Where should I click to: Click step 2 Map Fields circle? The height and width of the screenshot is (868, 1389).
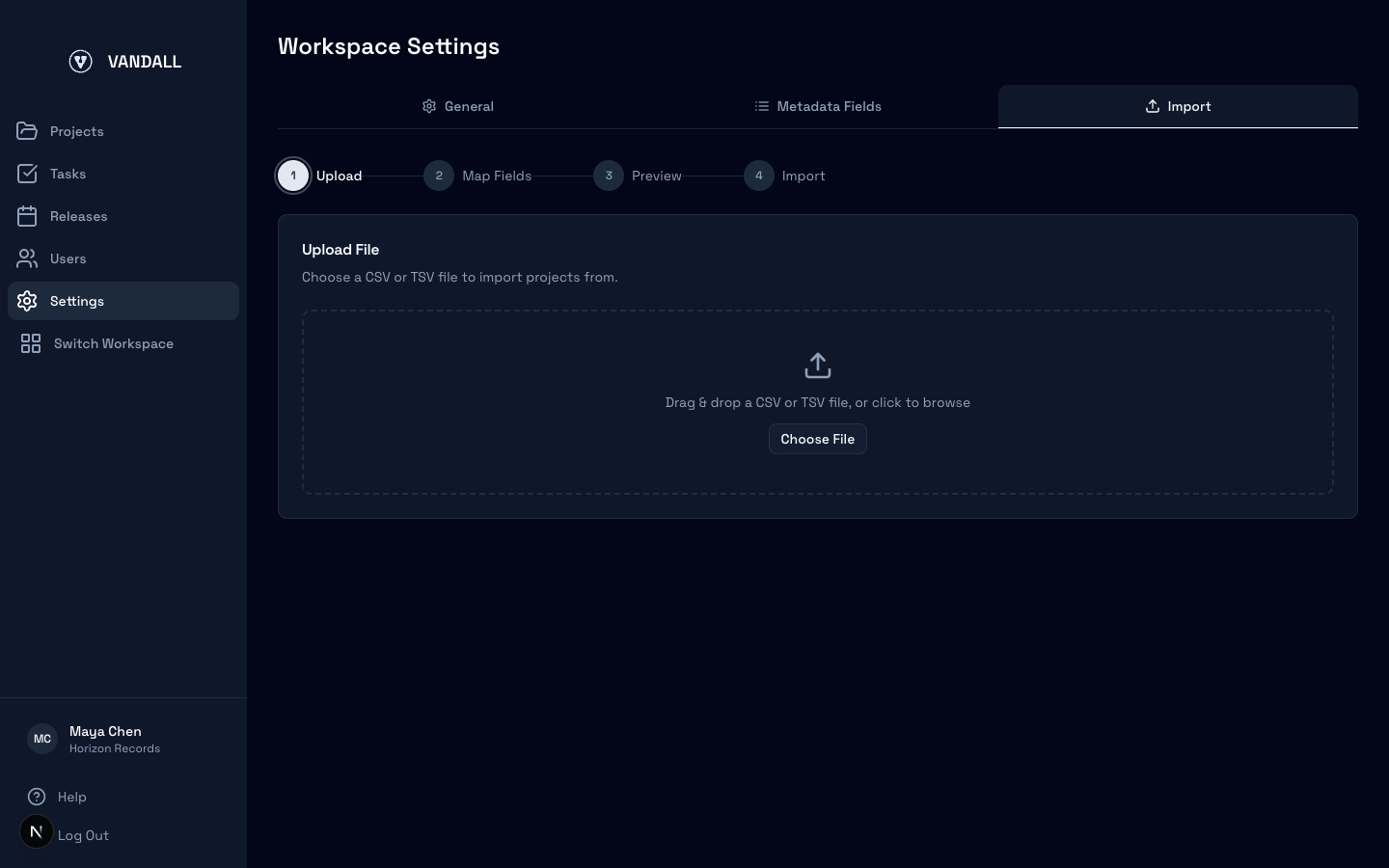pos(439,176)
